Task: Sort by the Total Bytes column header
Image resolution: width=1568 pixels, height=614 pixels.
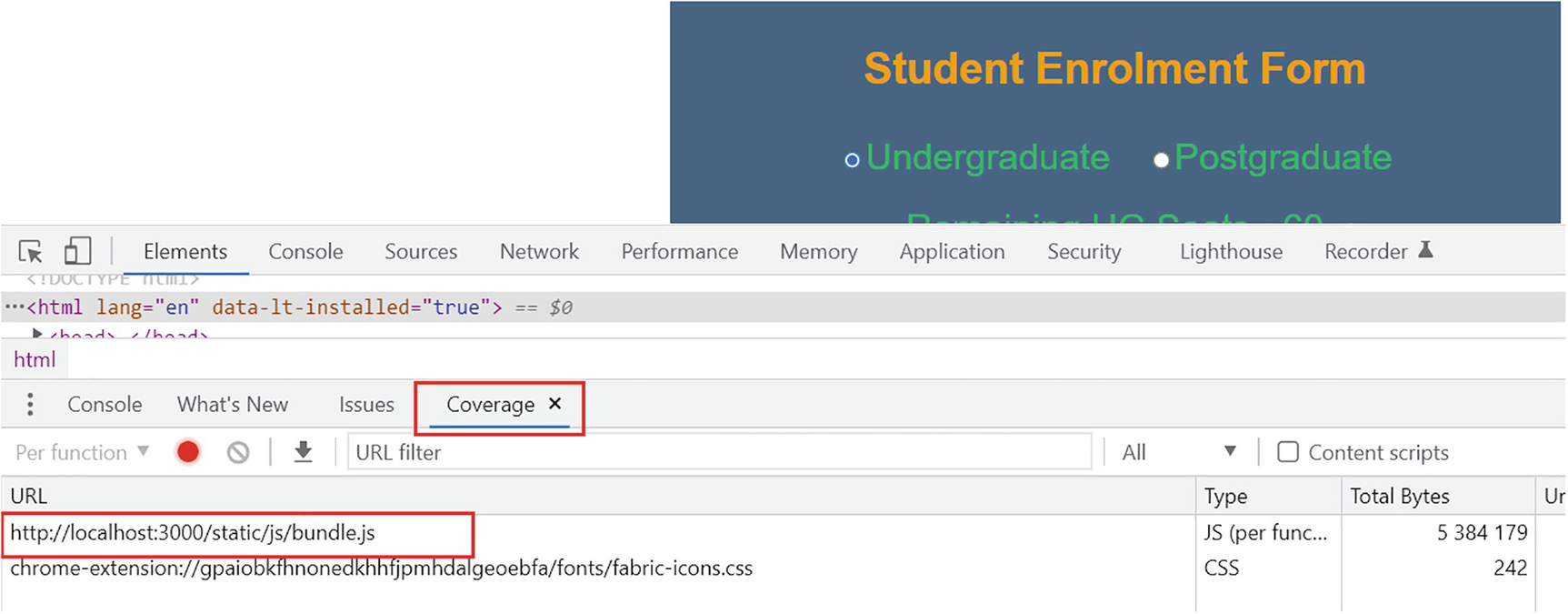Action: coord(1399,497)
